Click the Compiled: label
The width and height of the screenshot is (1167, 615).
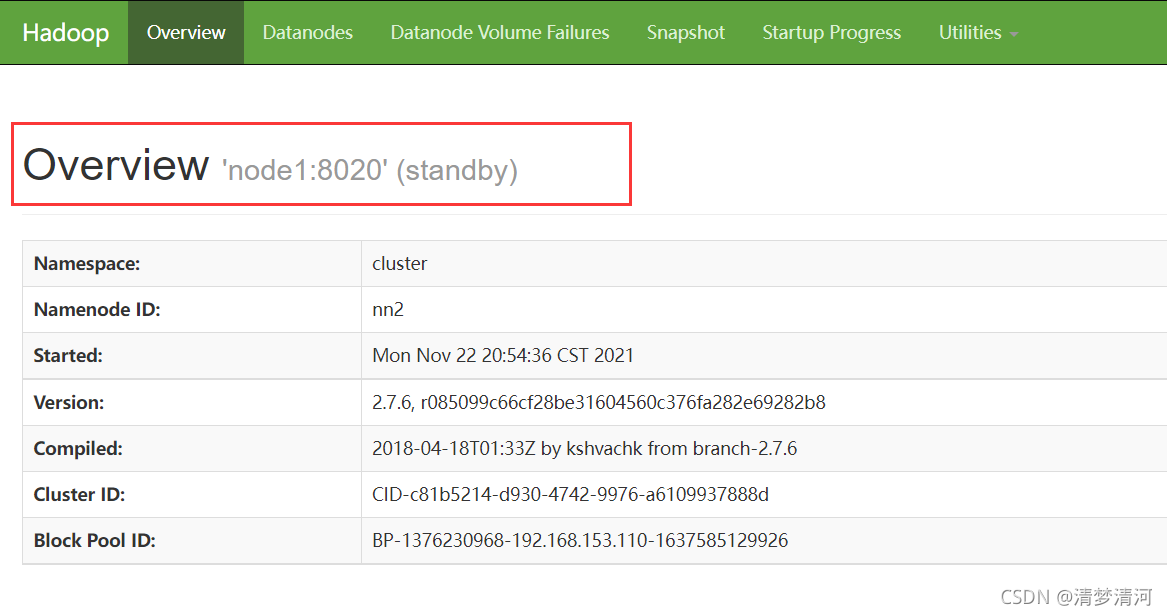(x=78, y=449)
